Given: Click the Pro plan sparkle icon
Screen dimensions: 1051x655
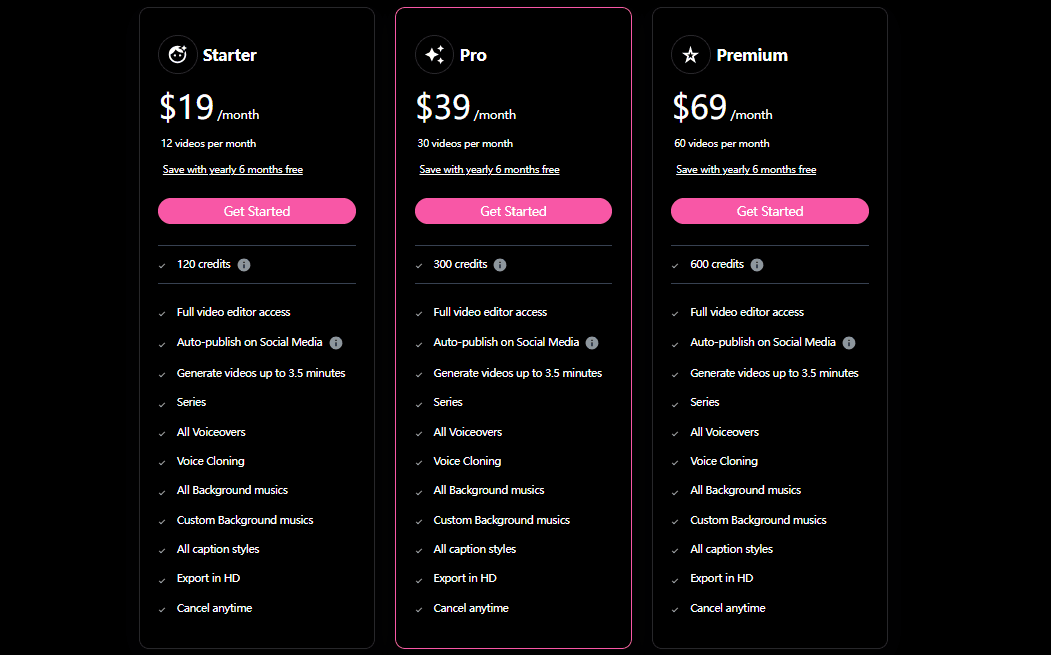Looking at the screenshot, I should coord(434,55).
